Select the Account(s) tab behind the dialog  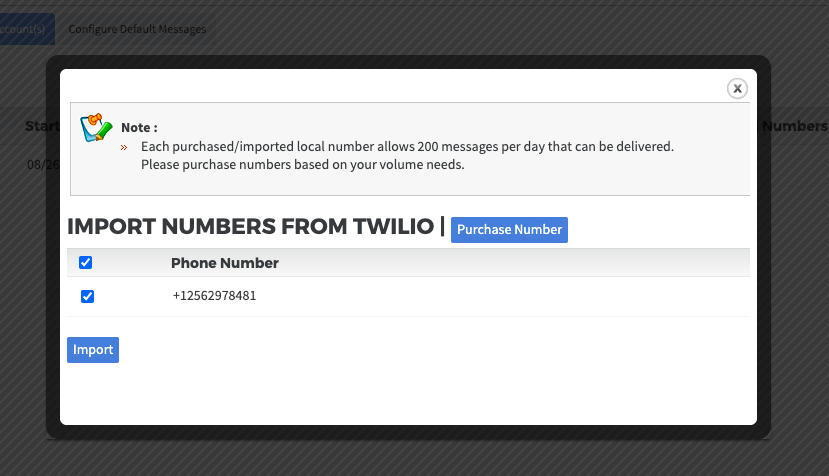point(24,29)
